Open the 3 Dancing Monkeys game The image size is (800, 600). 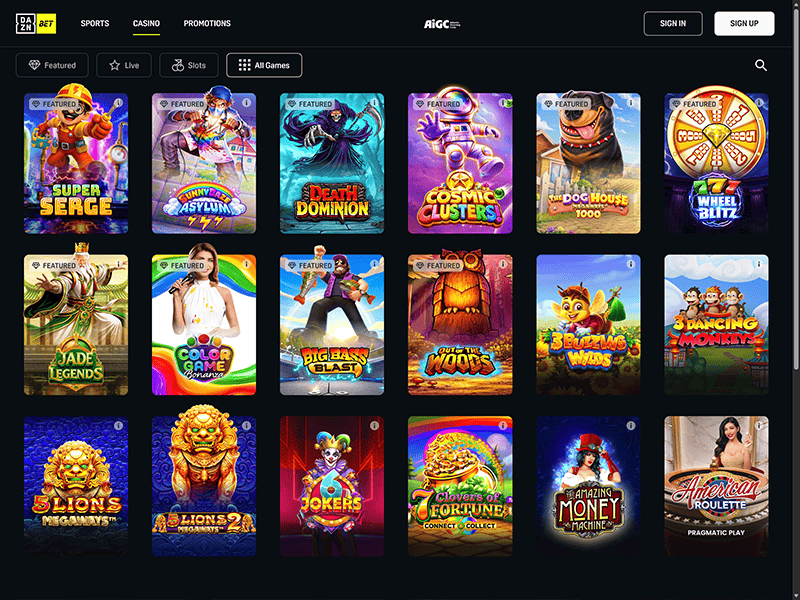click(x=716, y=325)
